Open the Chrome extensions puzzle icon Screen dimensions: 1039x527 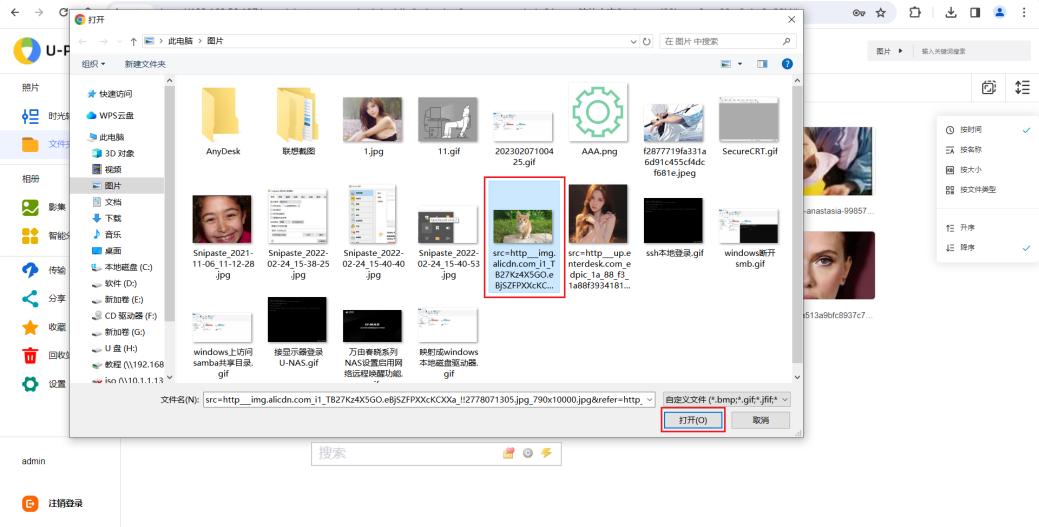(915, 13)
